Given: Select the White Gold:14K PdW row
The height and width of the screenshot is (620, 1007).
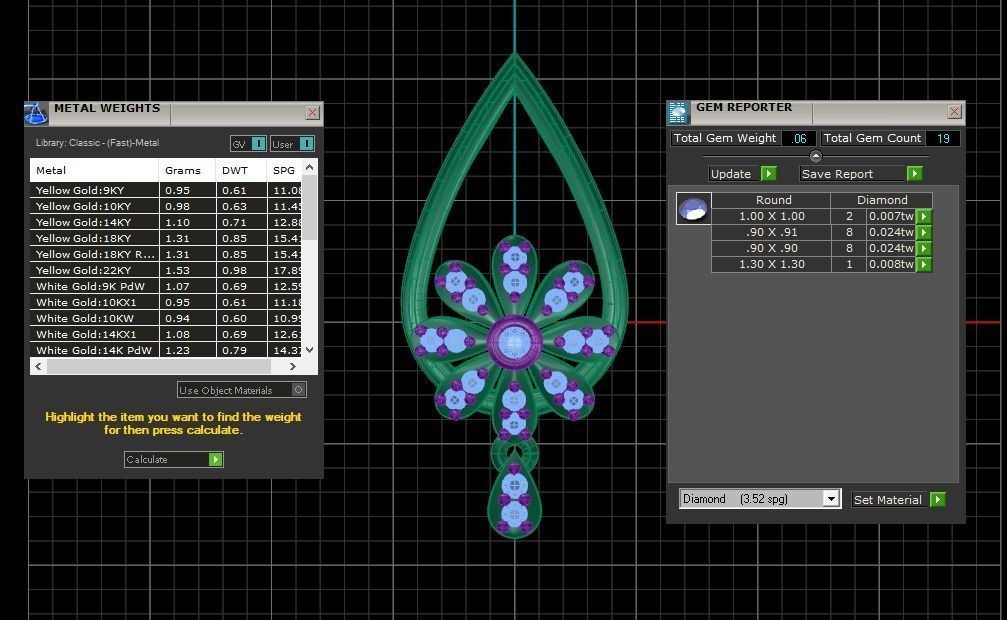Looking at the screenshot, I should tap(166, 350).
